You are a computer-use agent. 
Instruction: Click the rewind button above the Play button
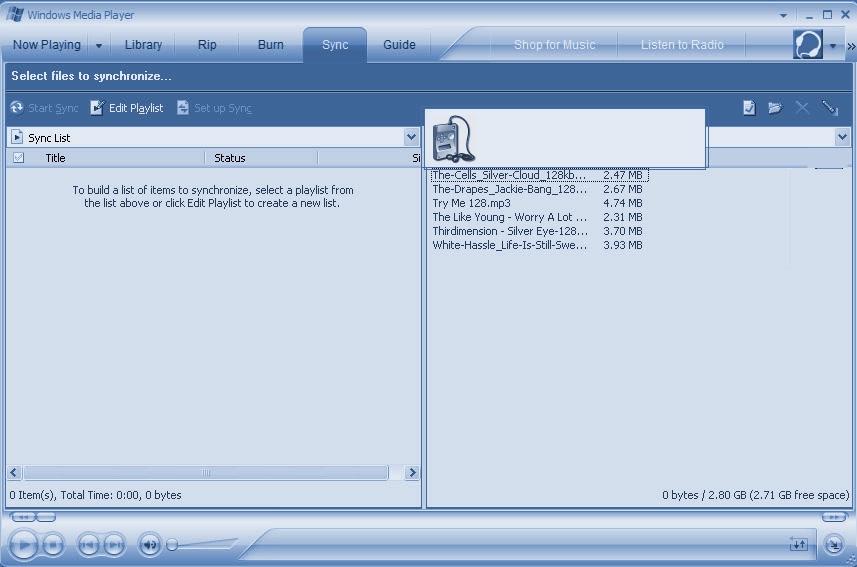point(22,517)
